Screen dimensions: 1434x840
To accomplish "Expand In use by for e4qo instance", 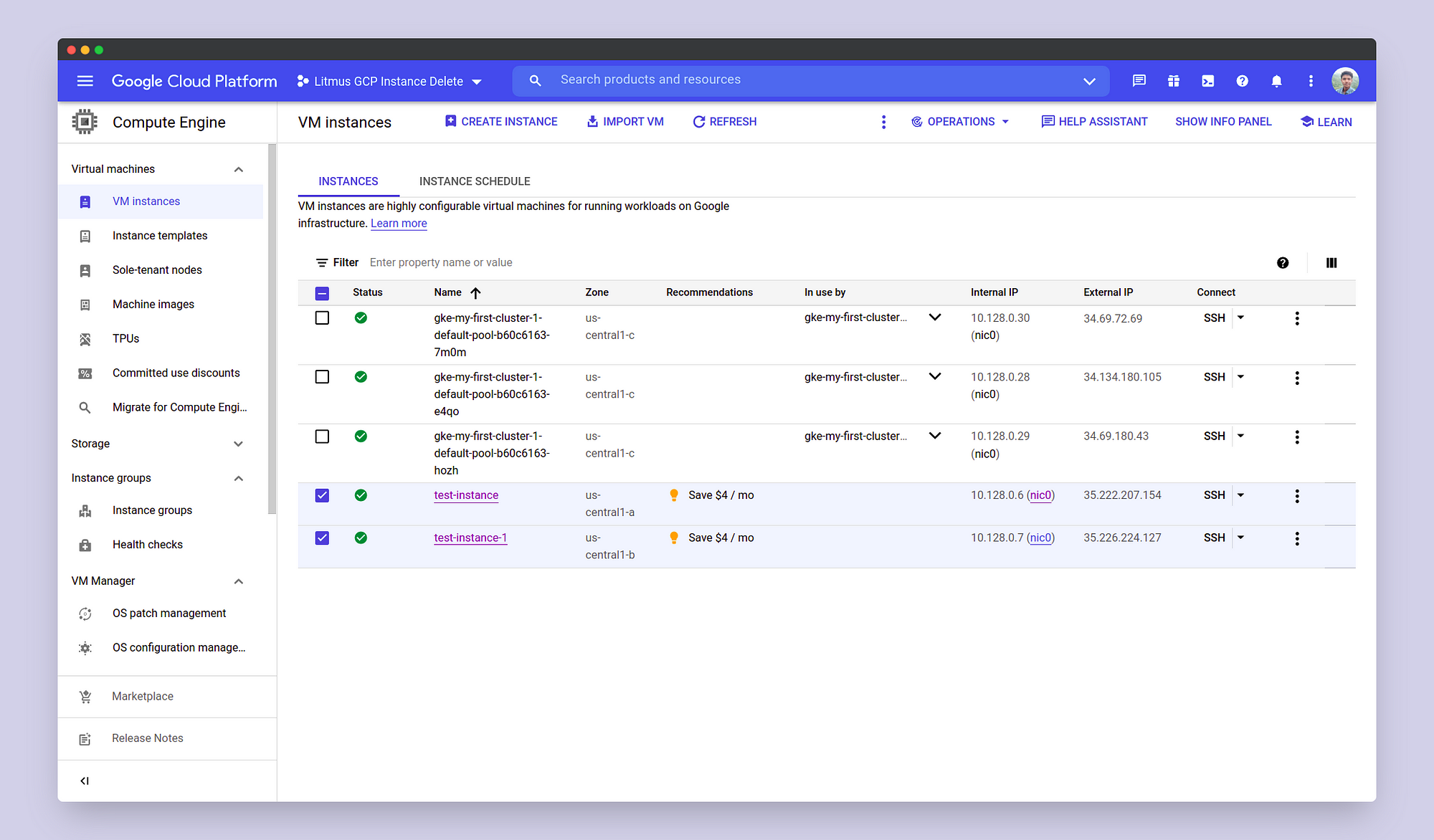I will pos(935,377).
